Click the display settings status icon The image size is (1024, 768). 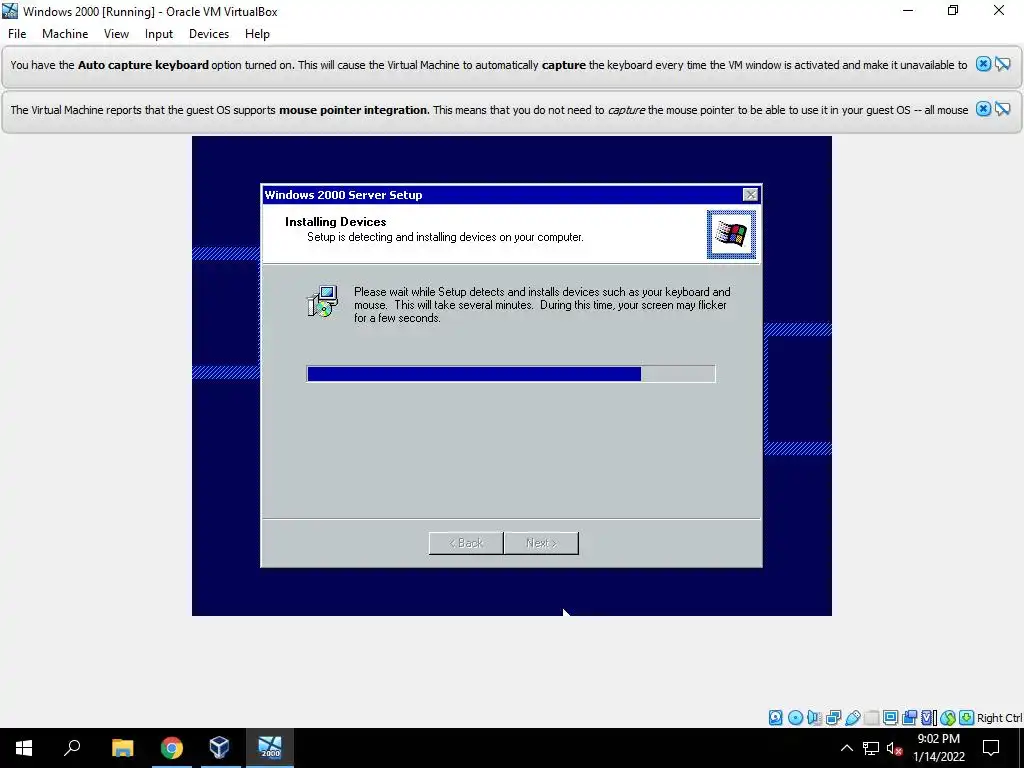coord(890,718)
